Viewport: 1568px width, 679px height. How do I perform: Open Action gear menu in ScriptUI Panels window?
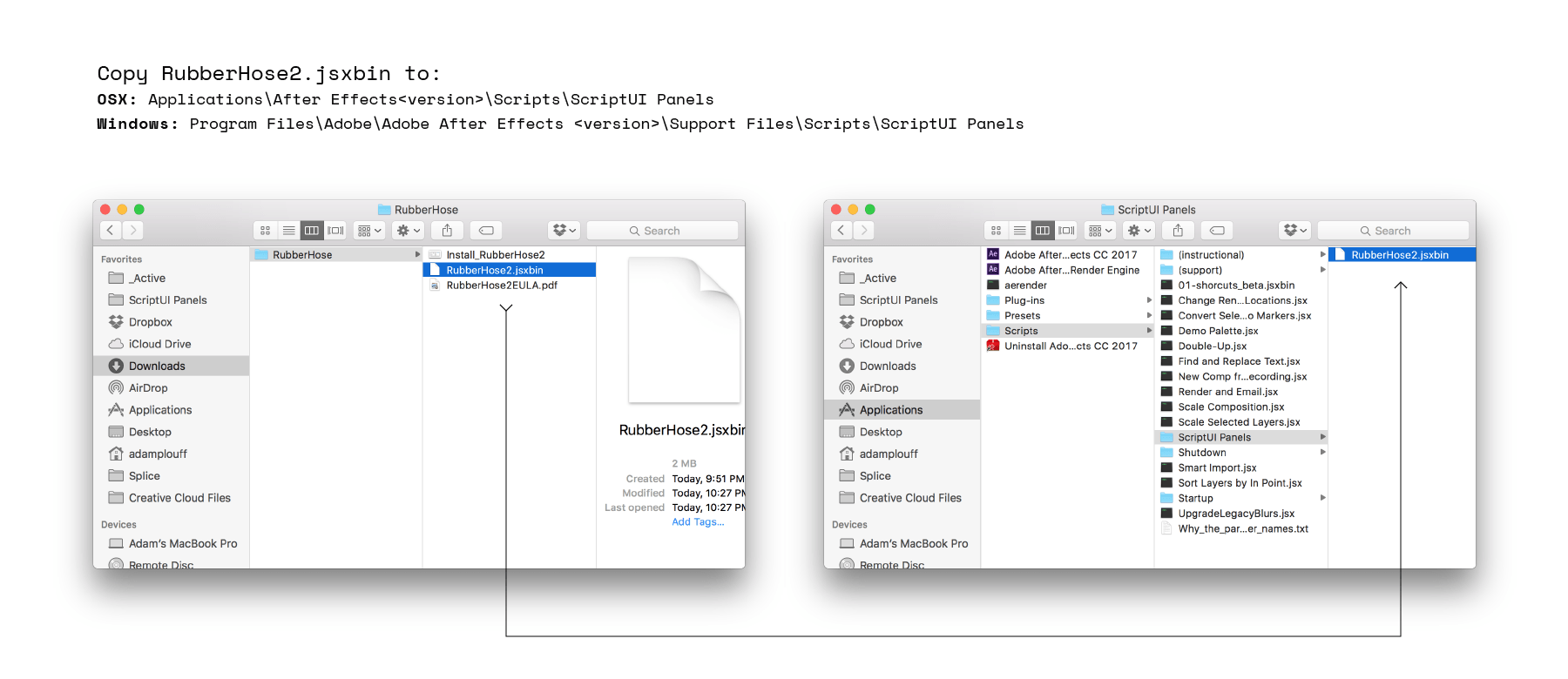(x=1139, y=231)
